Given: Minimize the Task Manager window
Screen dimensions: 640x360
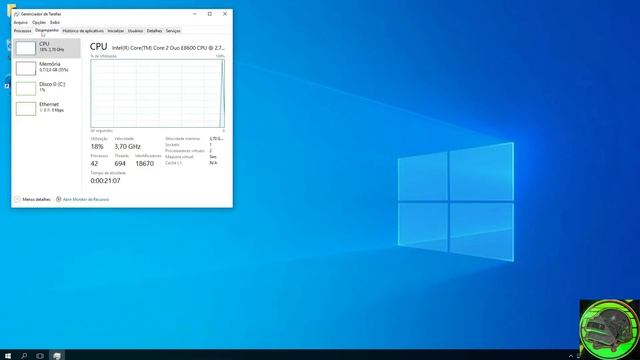Looking at the screenshot, I should [x=195, y=14].
